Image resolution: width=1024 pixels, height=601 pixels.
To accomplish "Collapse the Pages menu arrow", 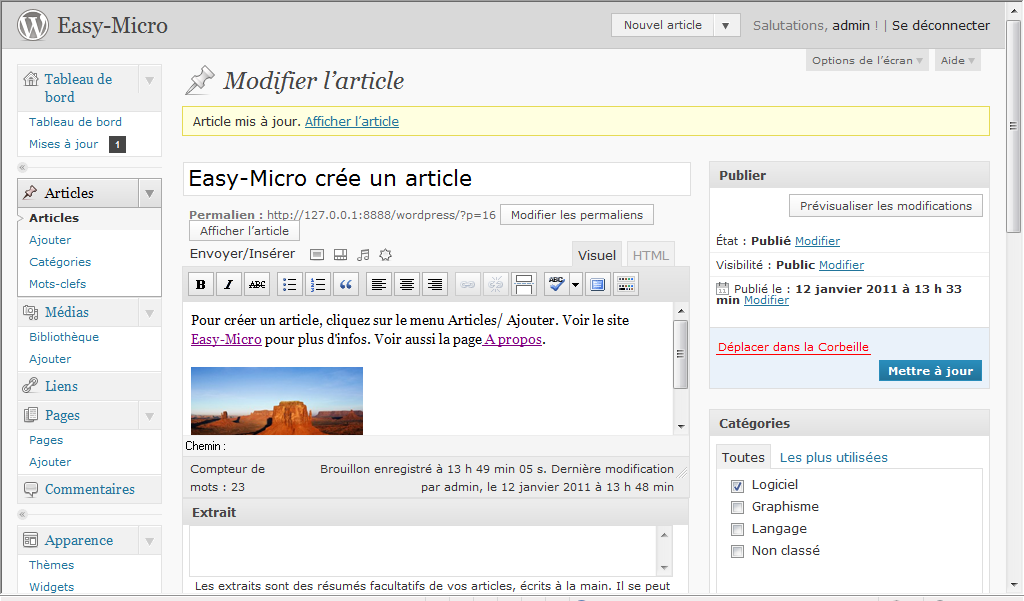I will tap(150, 416).
